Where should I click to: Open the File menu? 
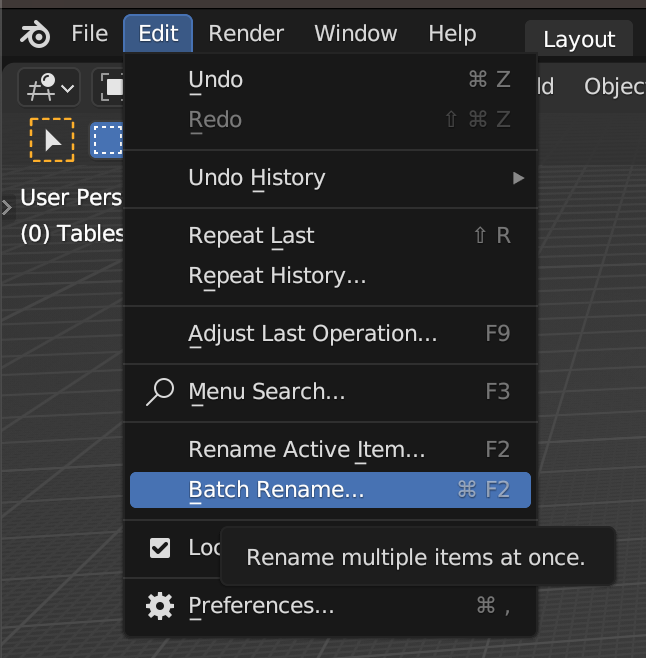89,34
